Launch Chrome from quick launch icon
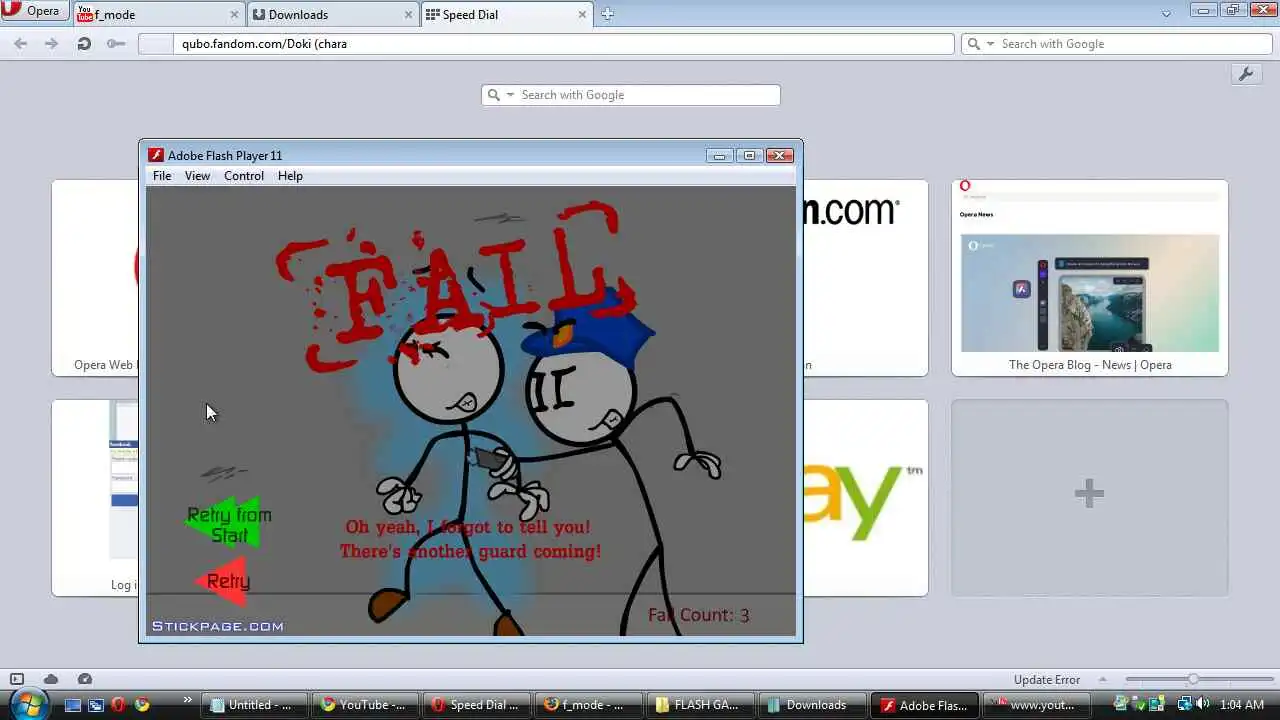1280x720 pixels. click(142, 705)
